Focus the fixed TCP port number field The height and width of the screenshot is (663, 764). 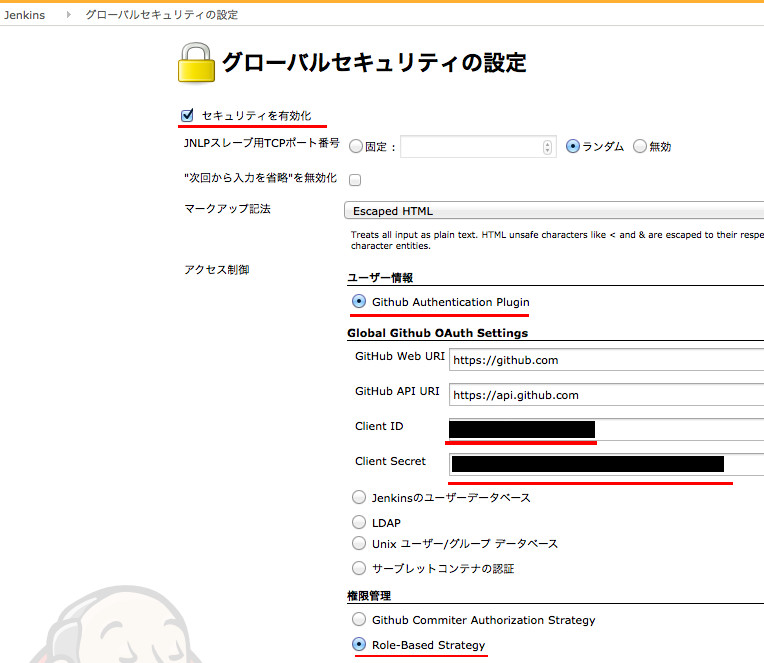point(478,147)
